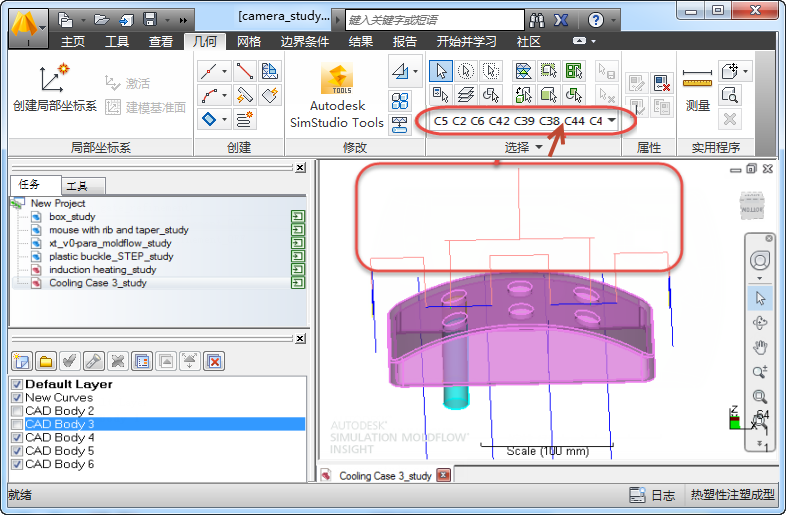The width and height of the screenshot is (786, 515).
Task: Toggle CAD Body 4 layer checkbox
Action: [x=17, y=437]
